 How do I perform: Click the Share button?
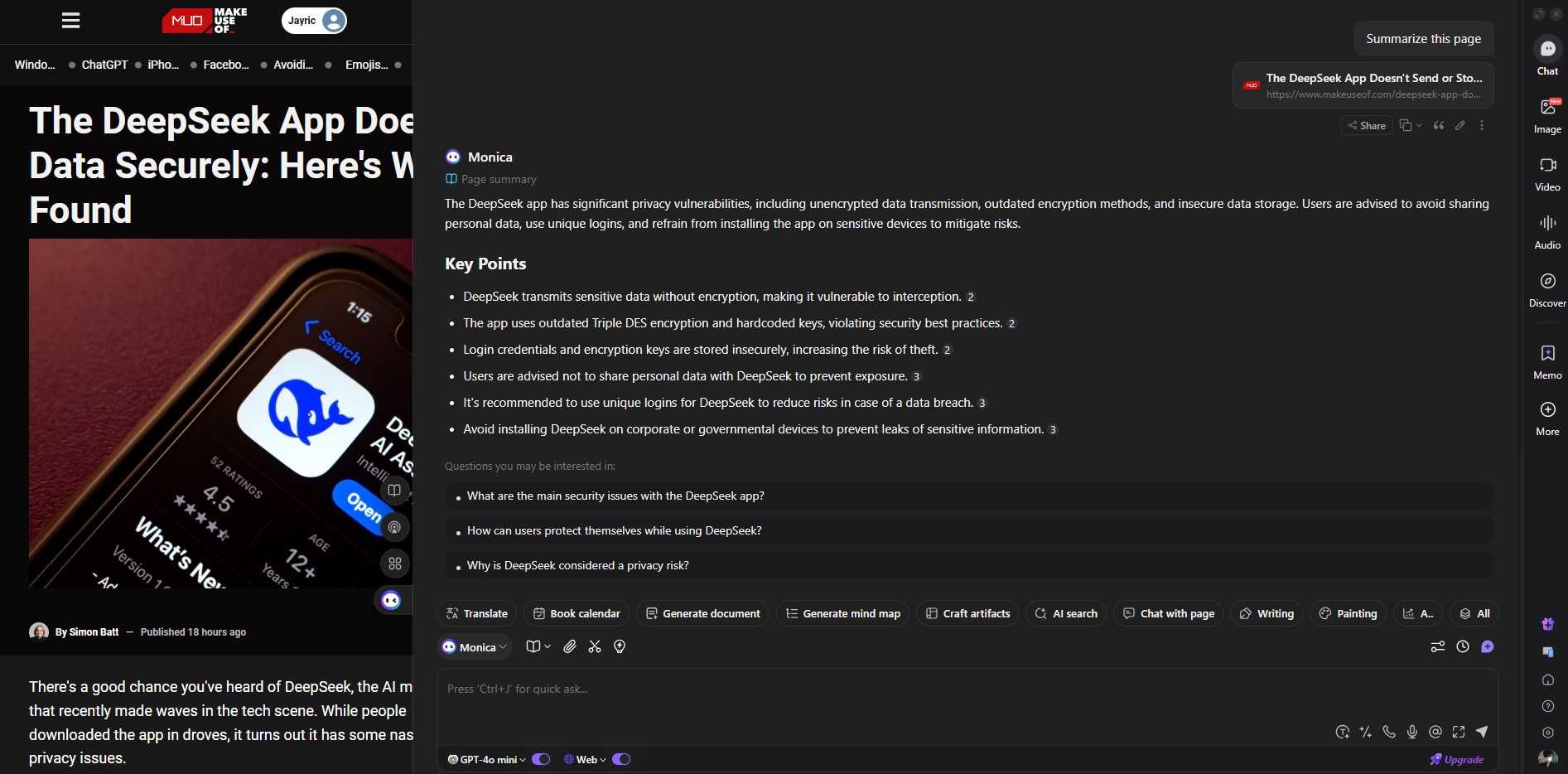(x=1366, y=125)
